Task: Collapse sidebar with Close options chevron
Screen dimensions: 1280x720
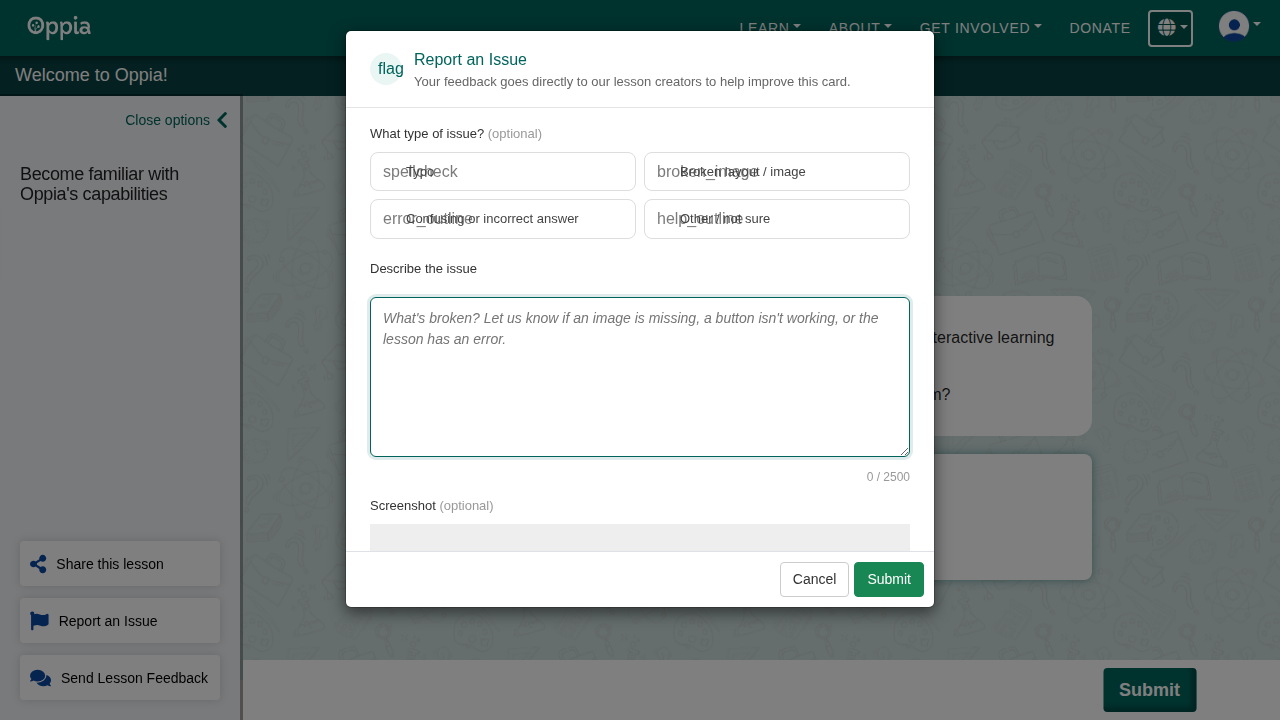Action: (x=176, y=120)
